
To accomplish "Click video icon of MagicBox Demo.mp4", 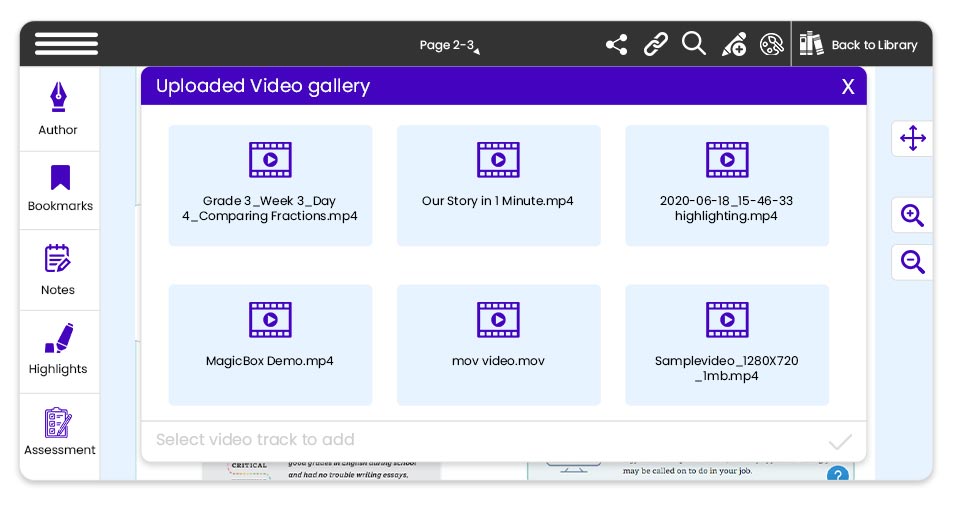I will [270, 320].
